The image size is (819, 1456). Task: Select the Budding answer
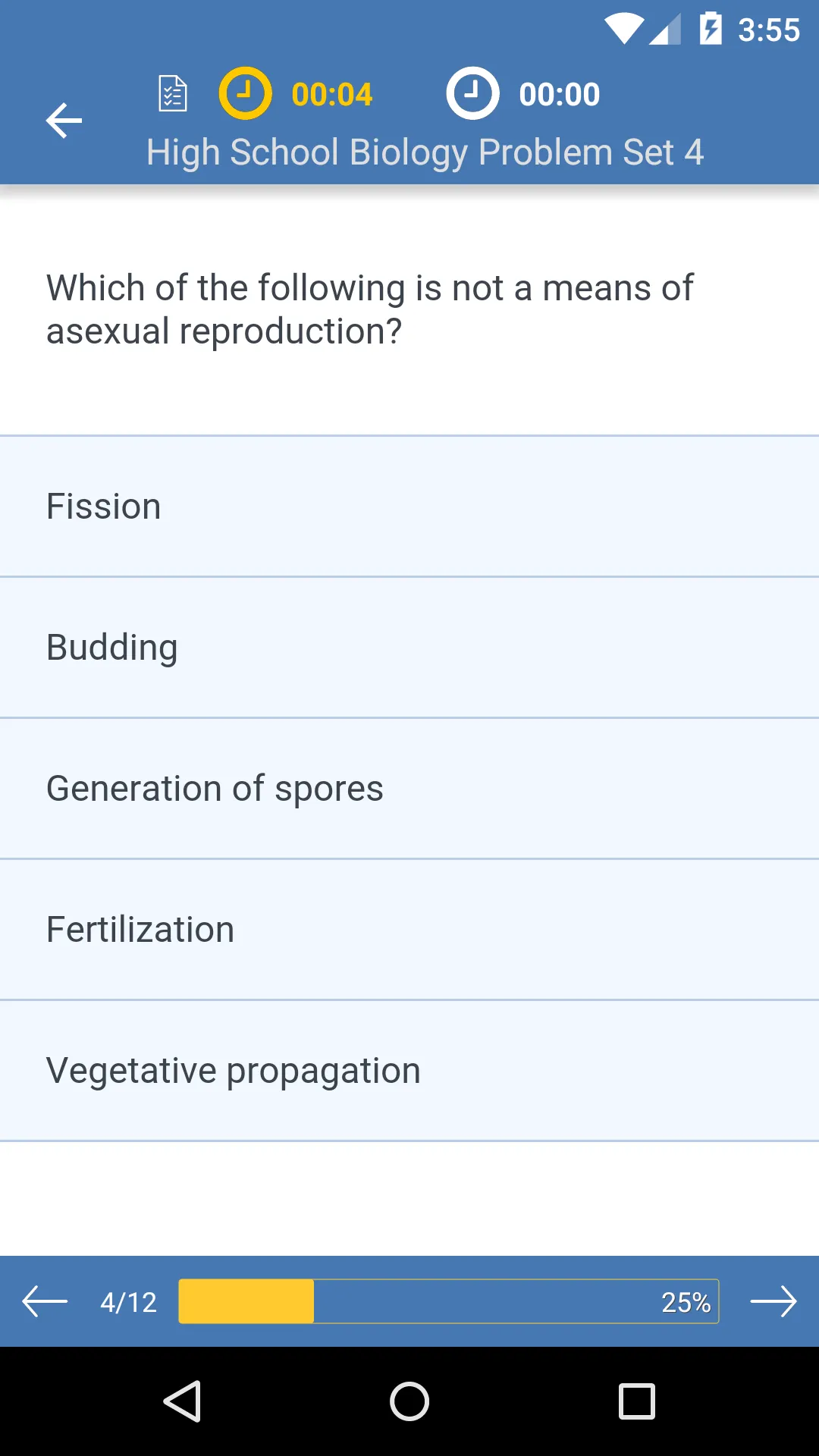409,648
